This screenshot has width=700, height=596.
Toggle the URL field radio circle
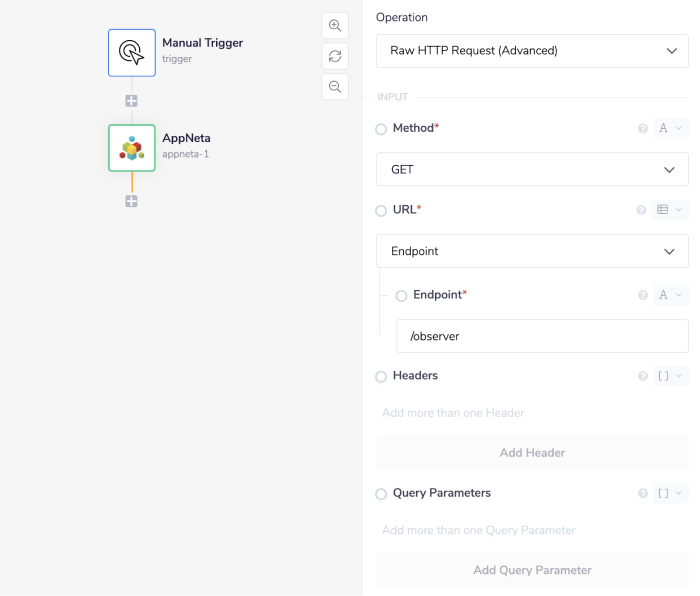click(381, 211)
